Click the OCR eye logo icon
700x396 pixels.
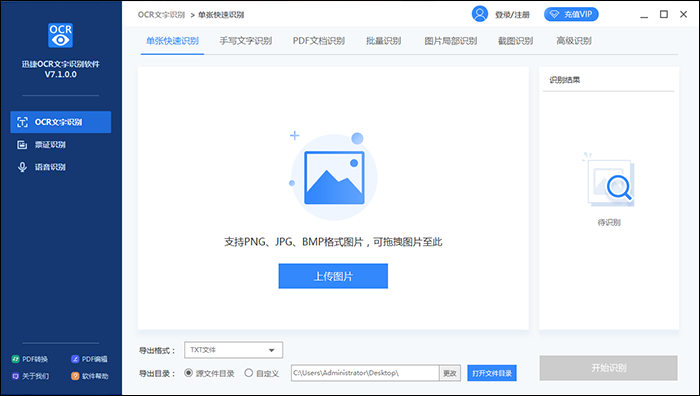pyautogui.click(x=60, y=35)
